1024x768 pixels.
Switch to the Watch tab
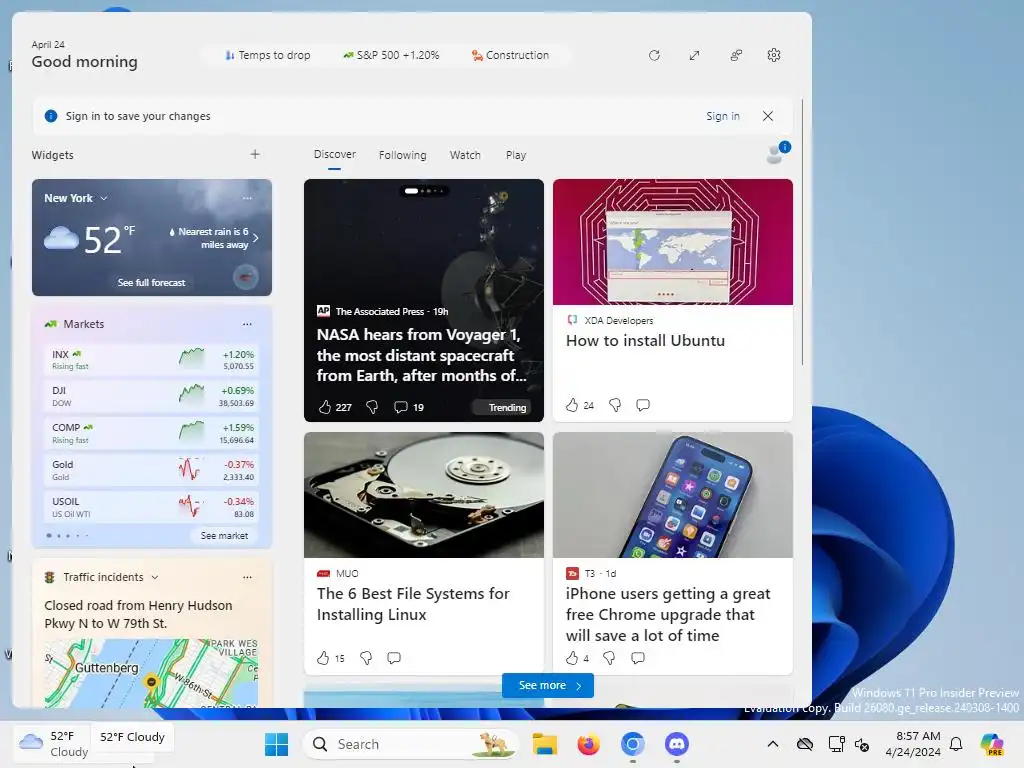[465, 155]
